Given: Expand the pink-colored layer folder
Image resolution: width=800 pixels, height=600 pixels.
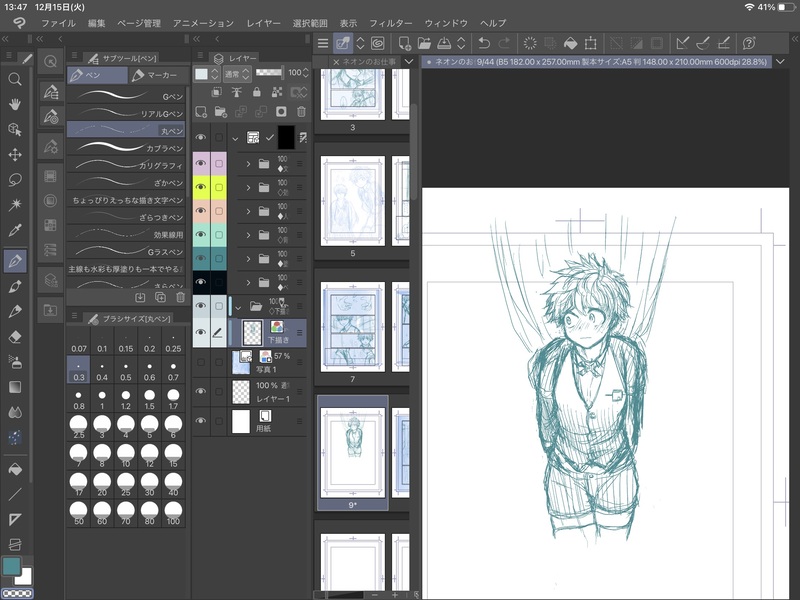Looking at the screenshot, I should [x=247, y=162].
